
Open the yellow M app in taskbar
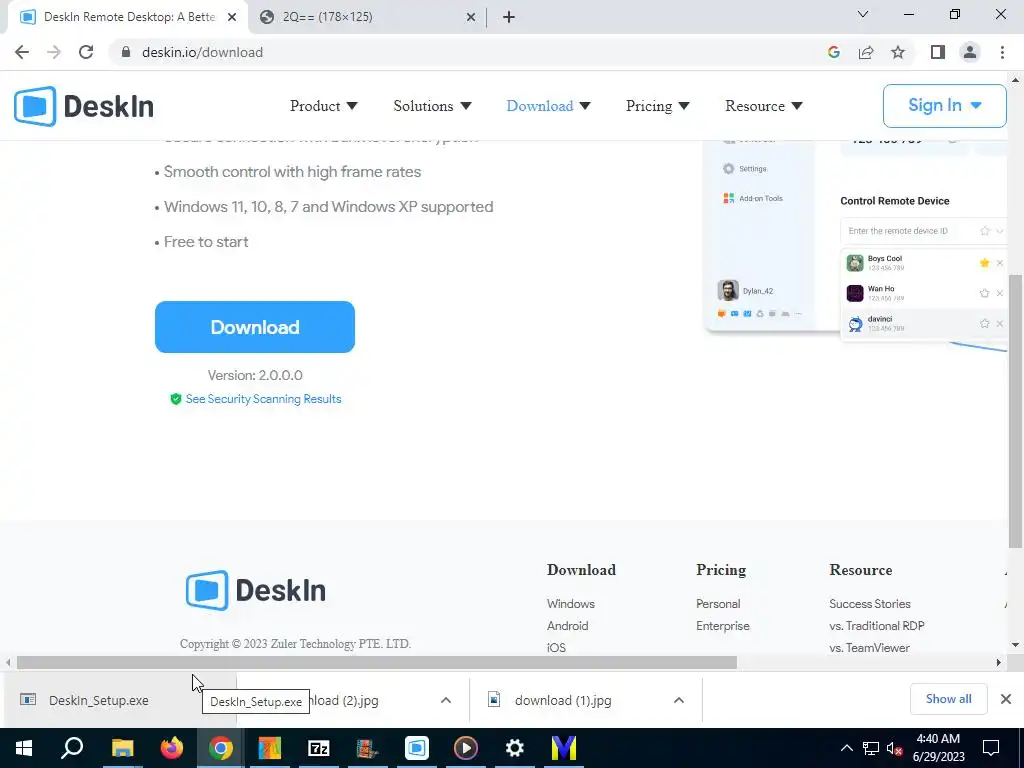pyautogui.click(x=564, y=748)
